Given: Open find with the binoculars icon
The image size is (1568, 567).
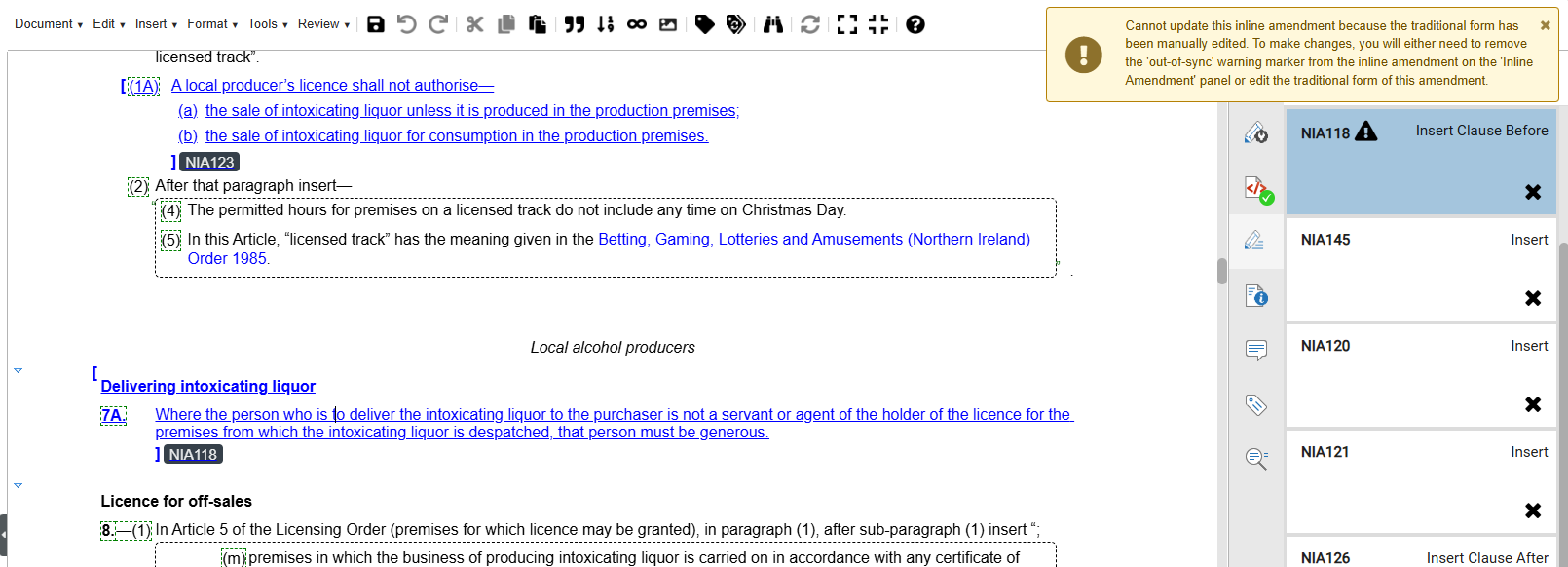Looking at the screenshot, I should pyautogui.click(x=773, y=24).
